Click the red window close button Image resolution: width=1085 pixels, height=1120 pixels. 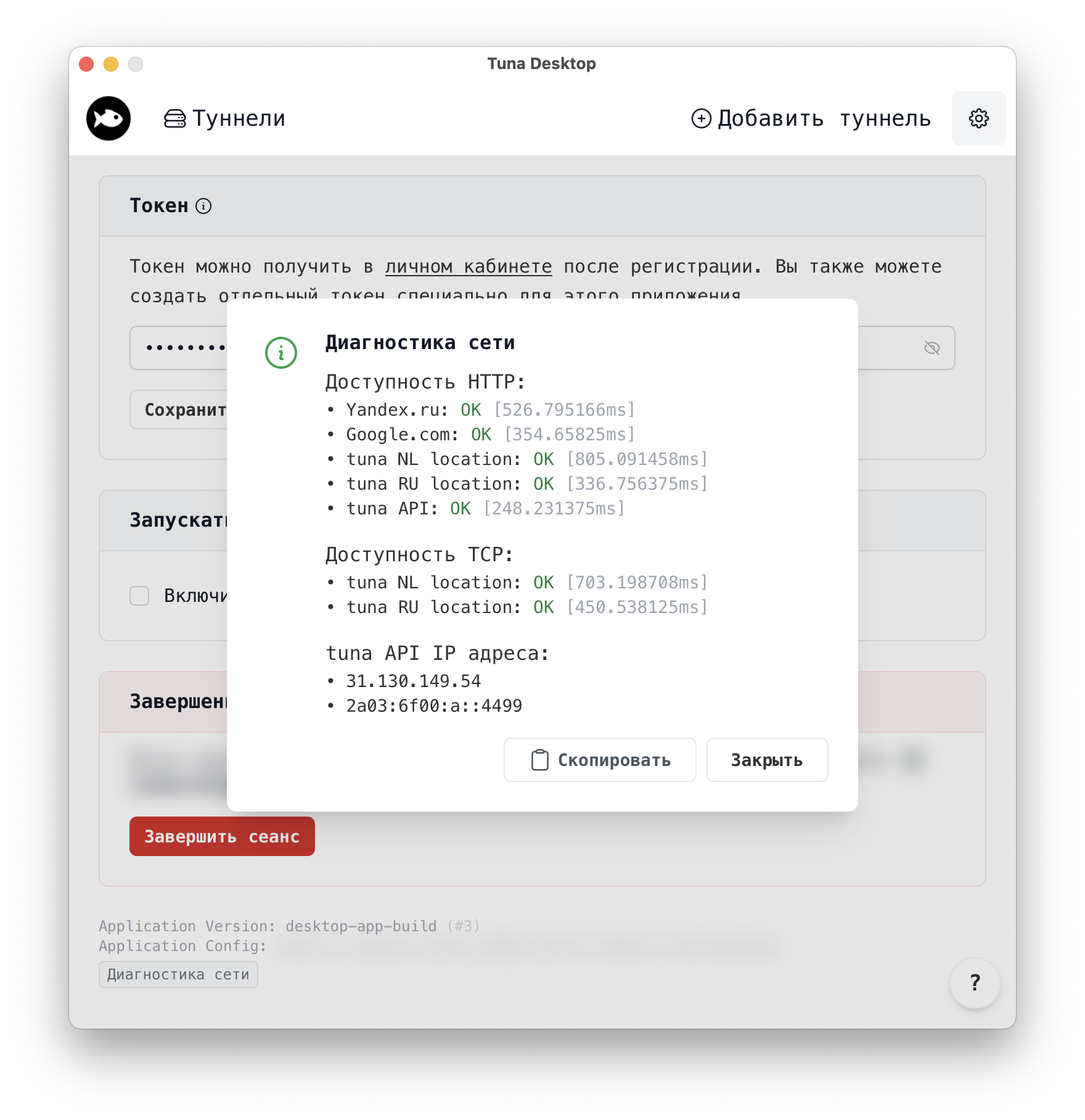click(86, 64)
